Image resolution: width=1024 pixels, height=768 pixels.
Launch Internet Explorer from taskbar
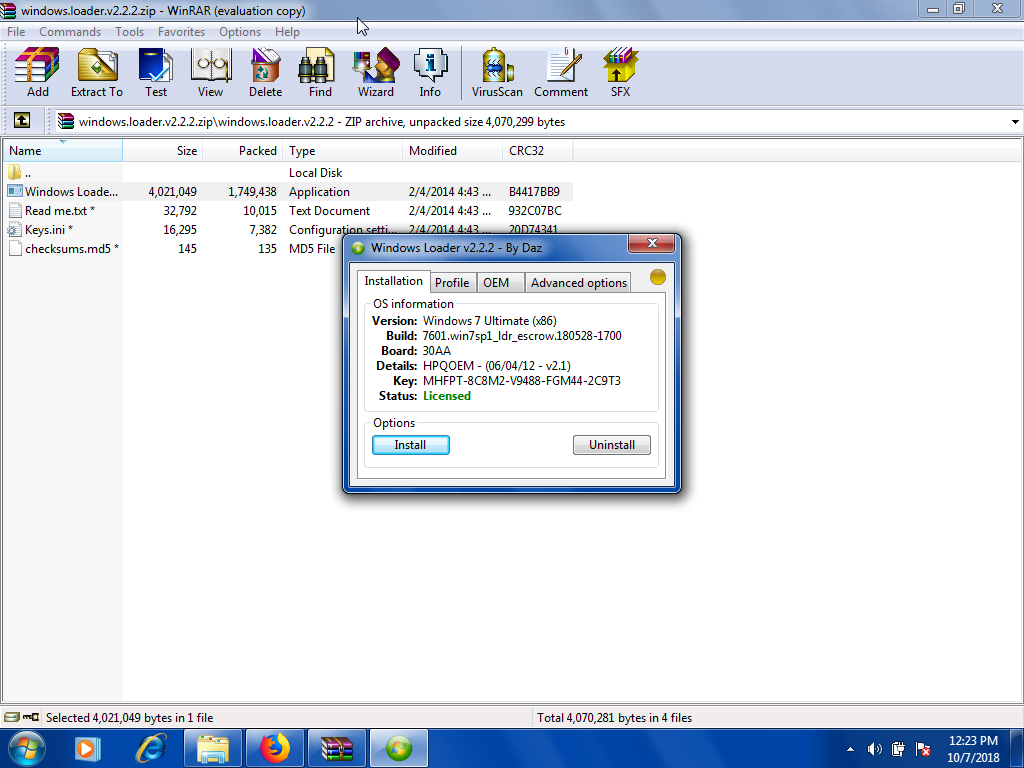(151, 748)
